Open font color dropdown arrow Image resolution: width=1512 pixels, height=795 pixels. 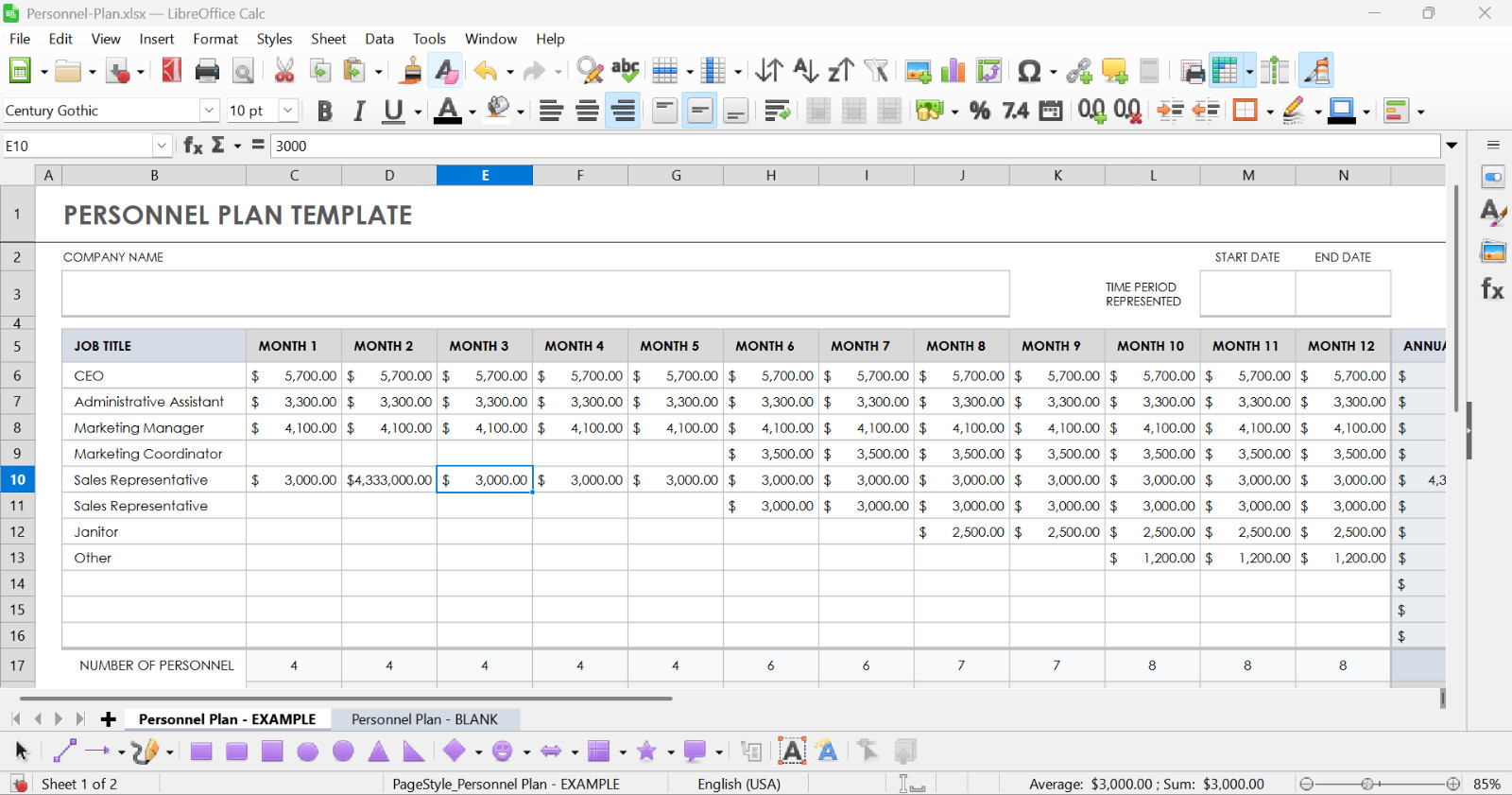472,112
